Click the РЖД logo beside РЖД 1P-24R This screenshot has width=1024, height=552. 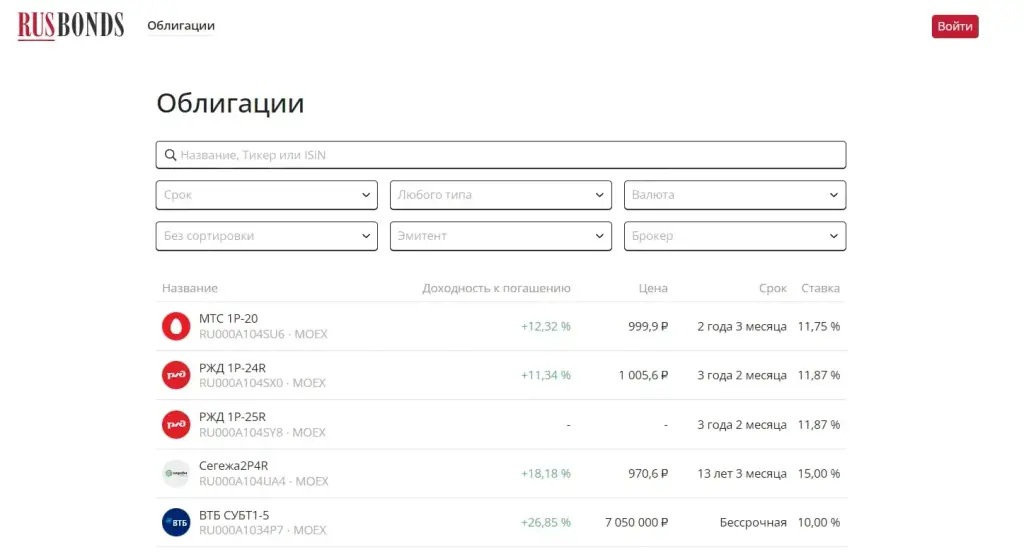click(x=176, y=375)
